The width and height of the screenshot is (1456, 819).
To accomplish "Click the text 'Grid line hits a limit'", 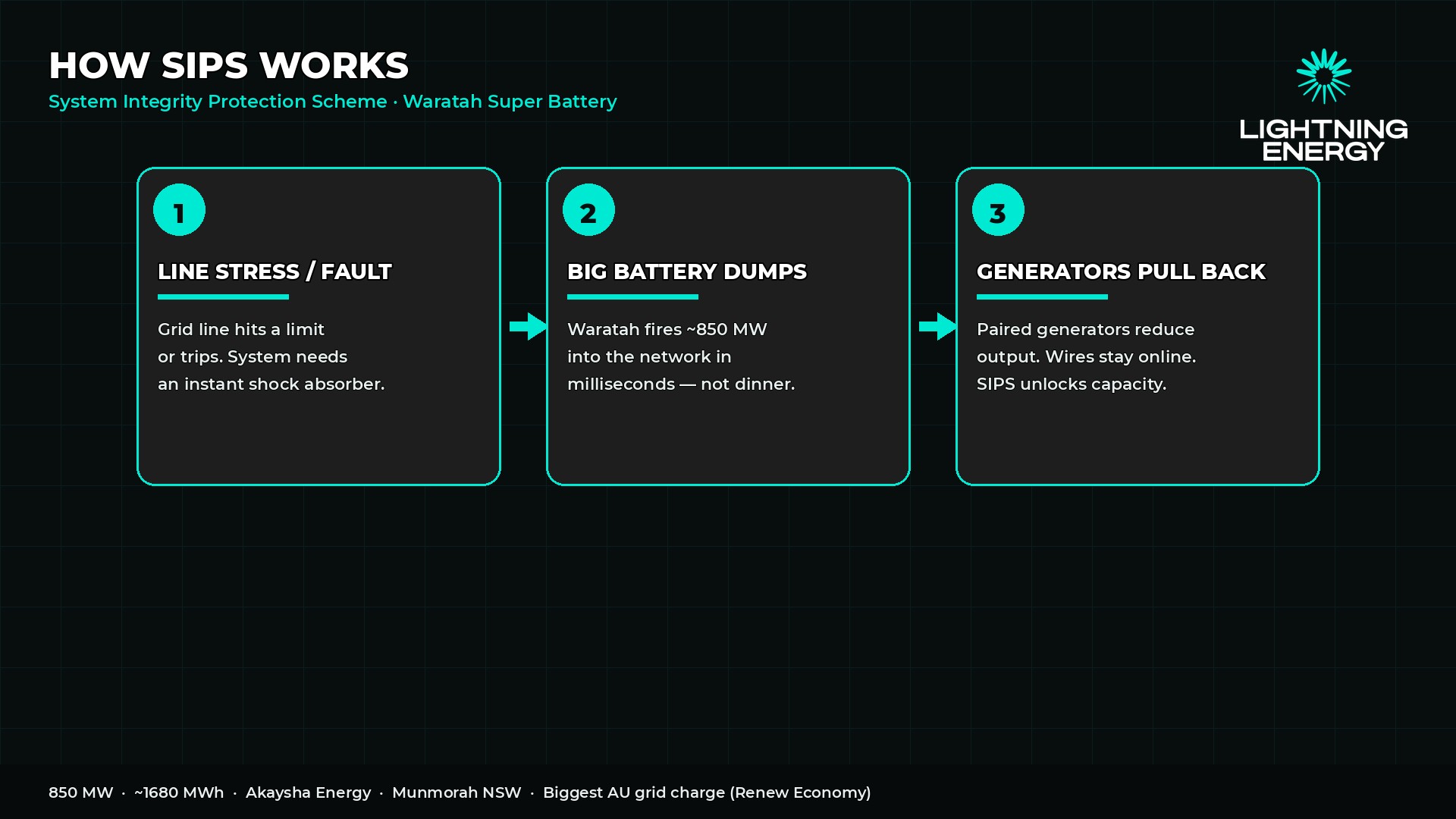I will [x=241, y=329].
